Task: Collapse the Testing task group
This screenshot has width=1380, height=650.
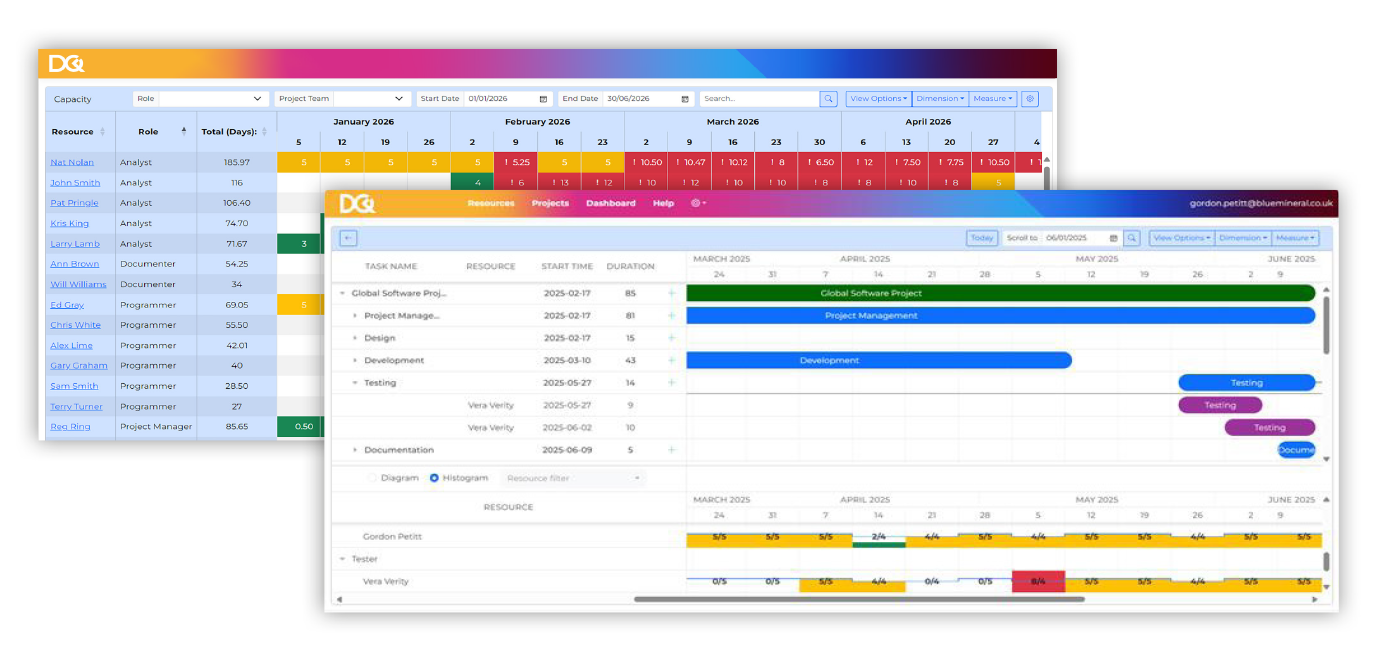Action: pyautogui.click(x=355, y=383)
